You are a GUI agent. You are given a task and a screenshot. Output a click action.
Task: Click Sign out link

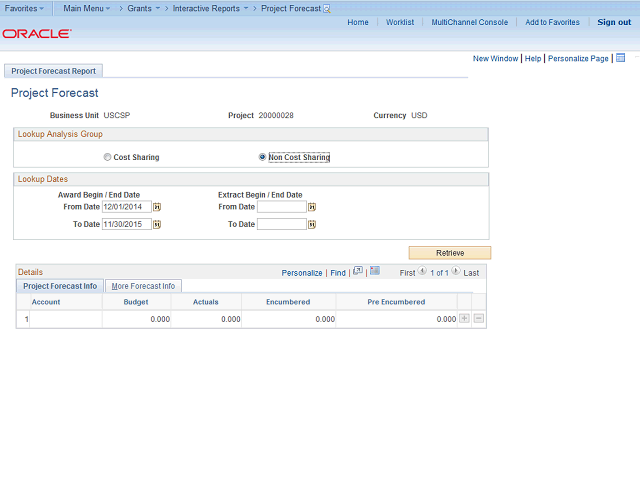click(x=614, y=22)
